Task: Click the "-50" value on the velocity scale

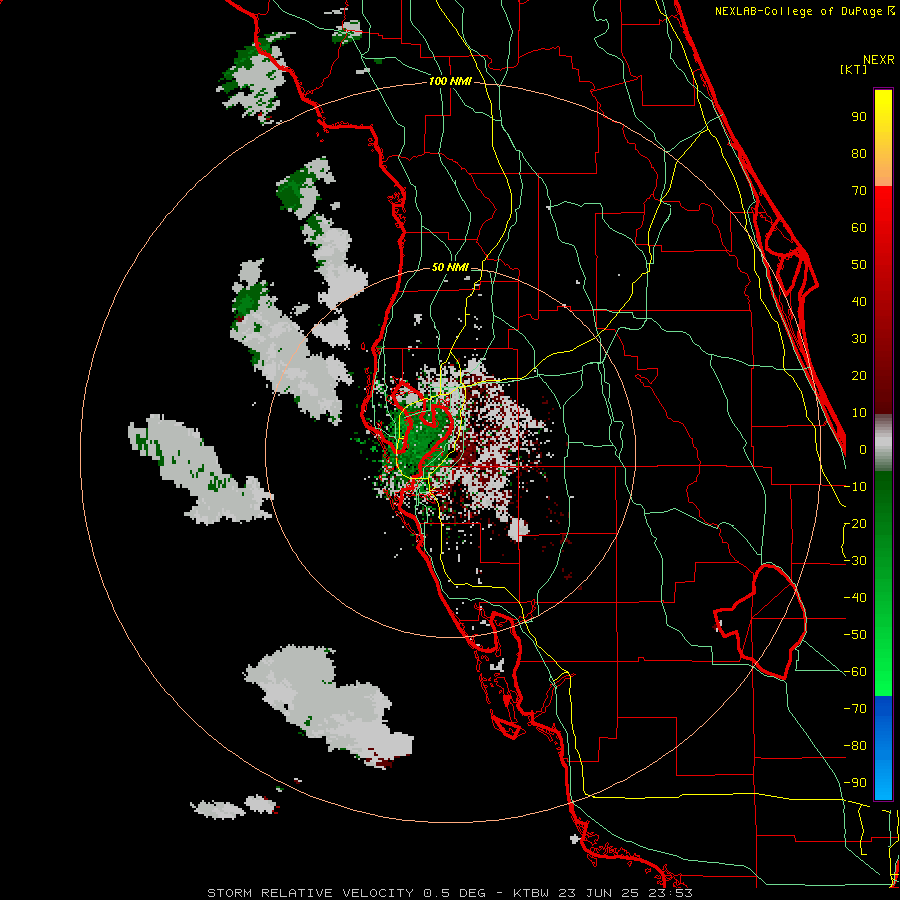Action: tap(855, 635)
